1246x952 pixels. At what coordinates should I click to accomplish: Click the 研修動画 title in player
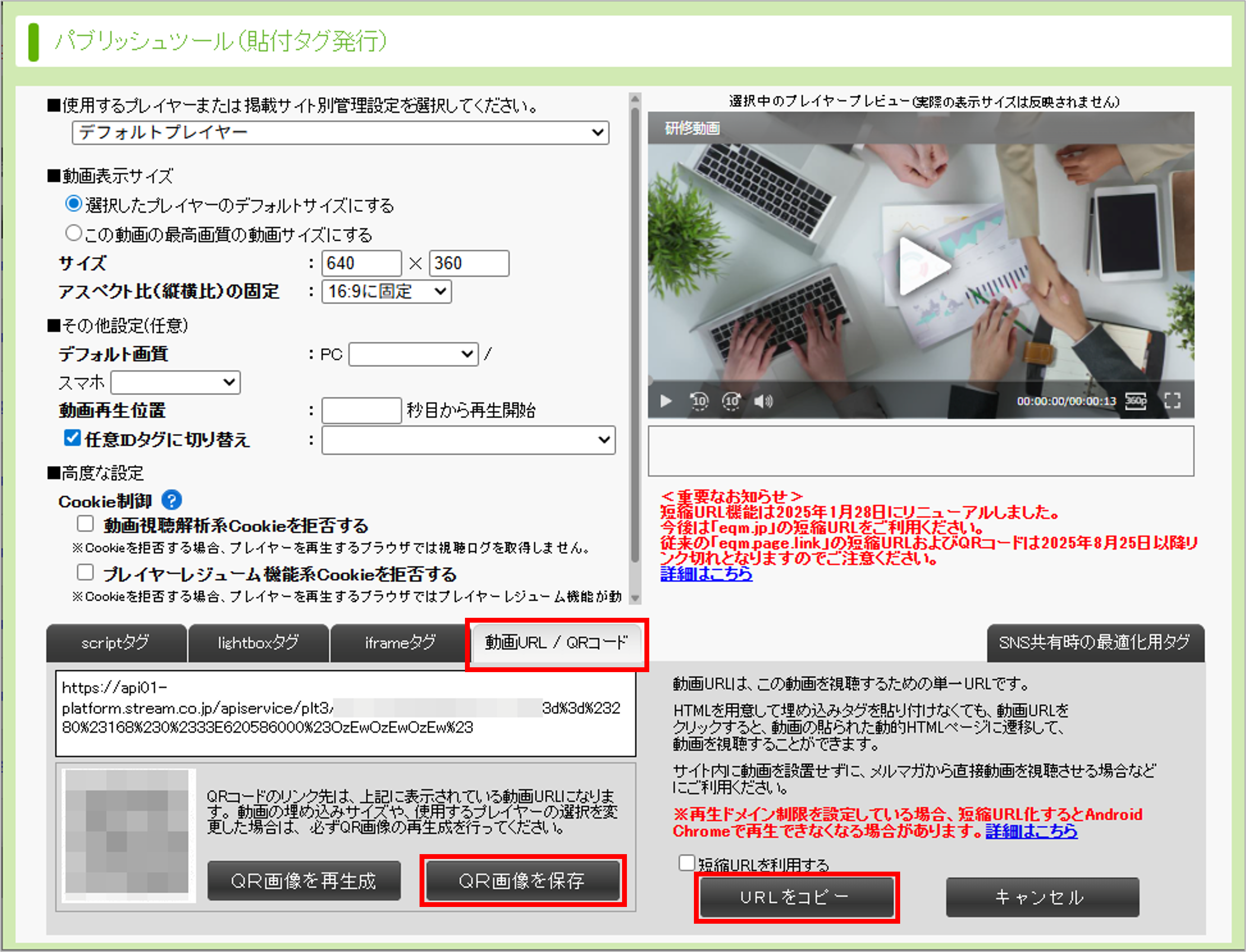[x=692, y=128]
